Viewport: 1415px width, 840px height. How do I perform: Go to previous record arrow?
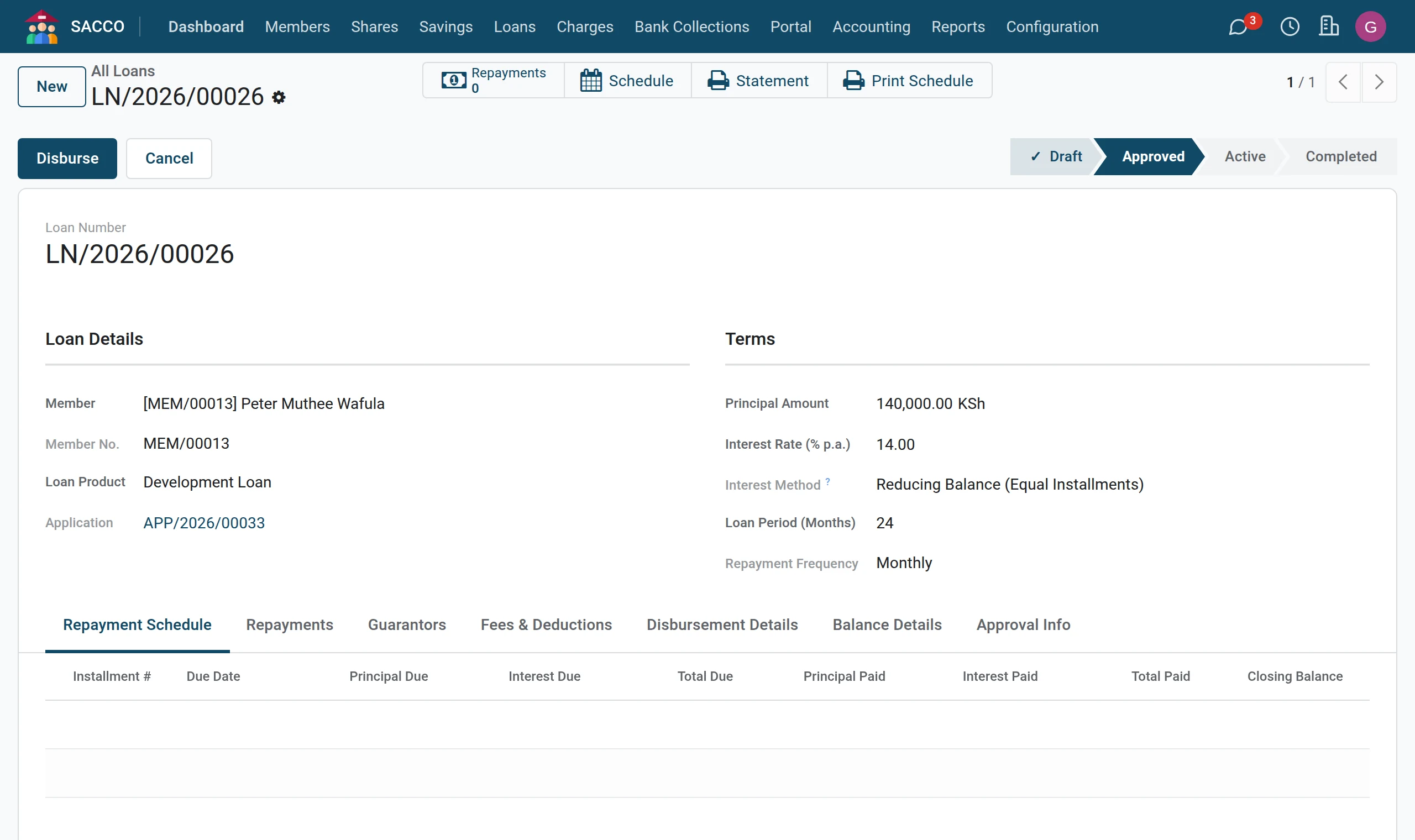[1343, 82]
